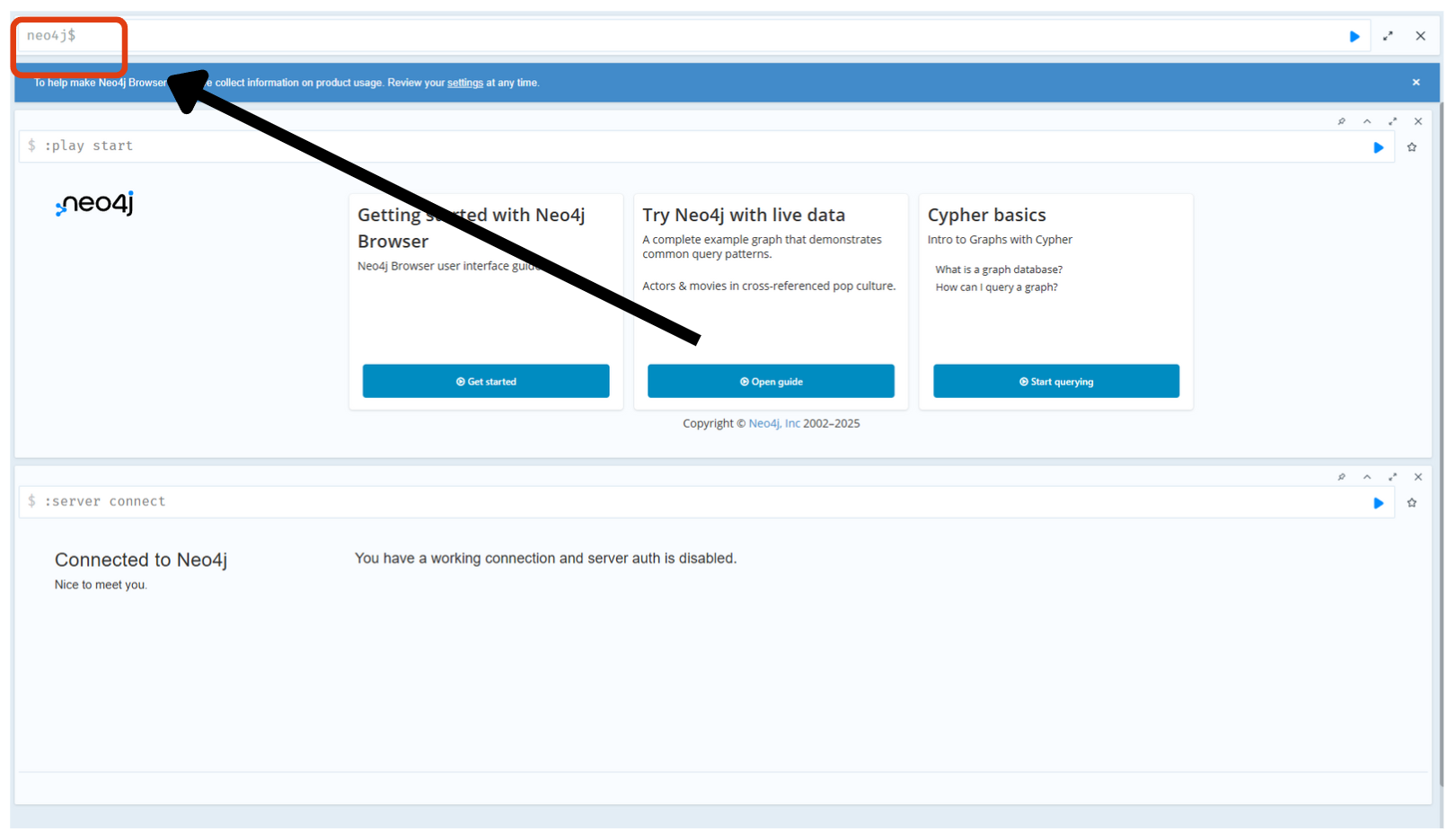Rerun the :server connect command
Screen dimensions: 1456x839
1378,503
